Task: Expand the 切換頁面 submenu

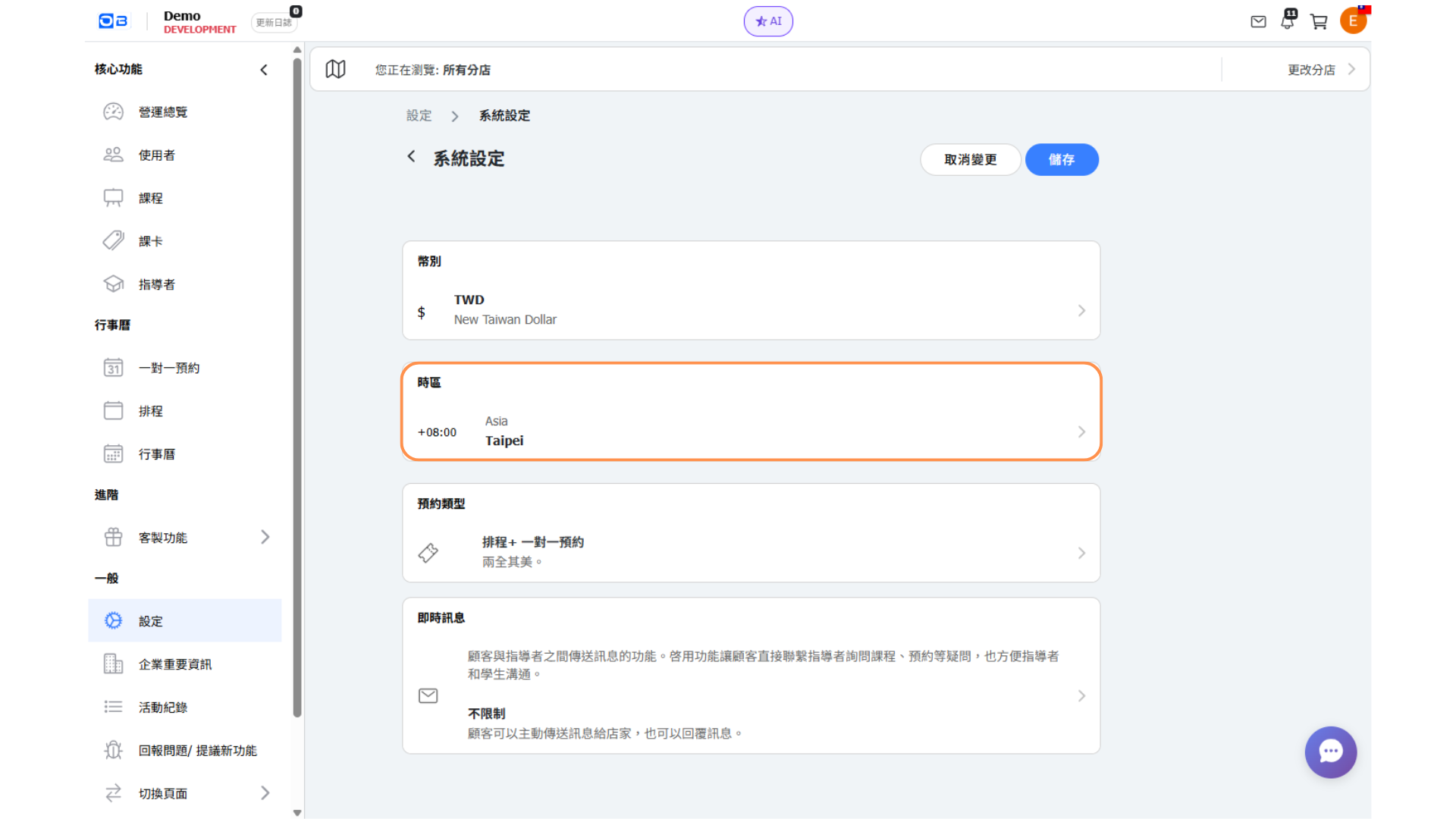Action: pos(265,793)
